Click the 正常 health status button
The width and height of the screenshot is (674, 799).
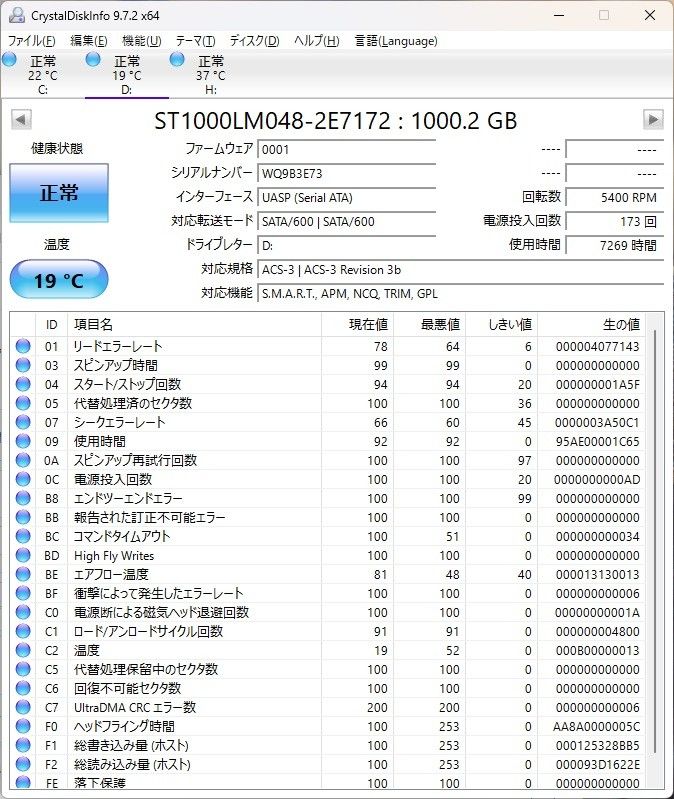click(x=59, y=193)
